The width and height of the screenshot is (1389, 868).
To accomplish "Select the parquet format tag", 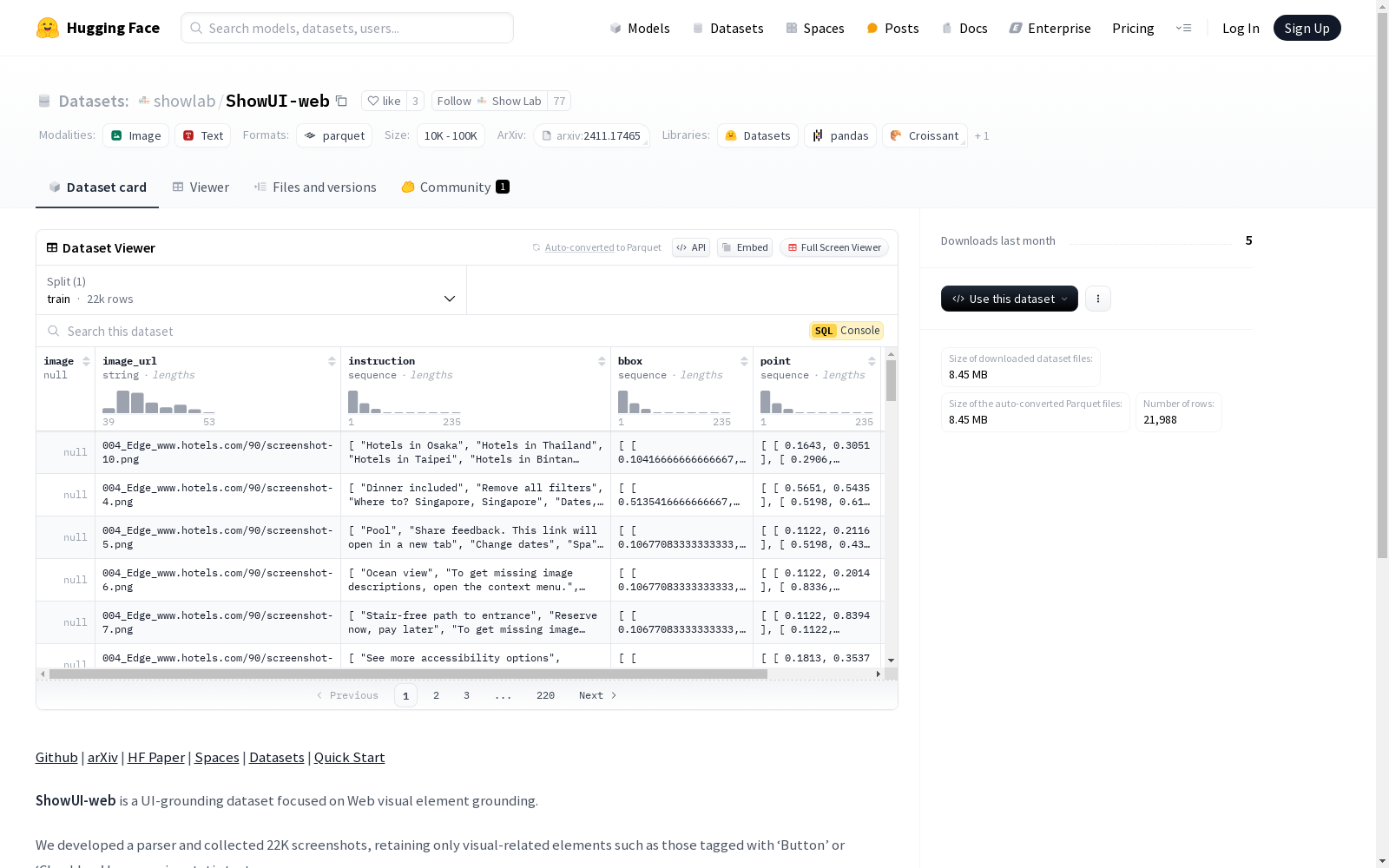I will click(x=334, y=135).
